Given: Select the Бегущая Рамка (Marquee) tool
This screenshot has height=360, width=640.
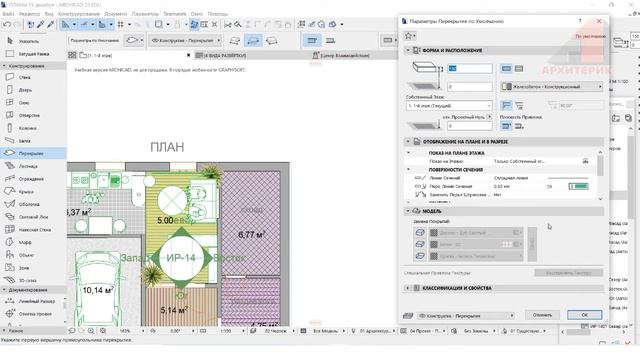Looking at the screenshot, I should (33, 54).
